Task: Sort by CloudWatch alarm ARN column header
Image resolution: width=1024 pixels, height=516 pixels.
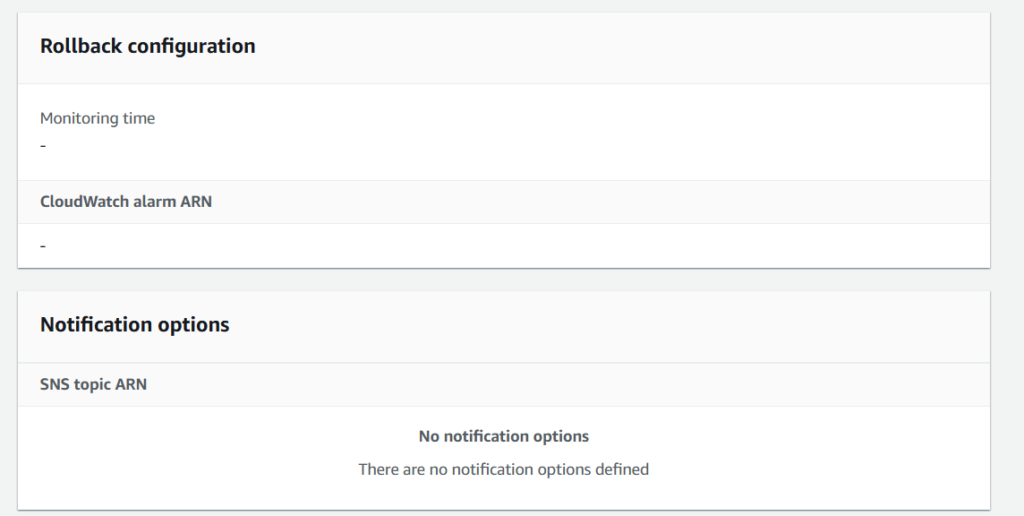Action: [x=125, y=201]
